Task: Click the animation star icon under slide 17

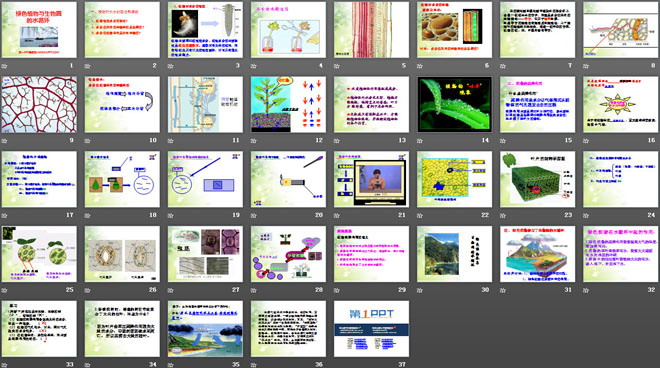Action: click(5, 216)
